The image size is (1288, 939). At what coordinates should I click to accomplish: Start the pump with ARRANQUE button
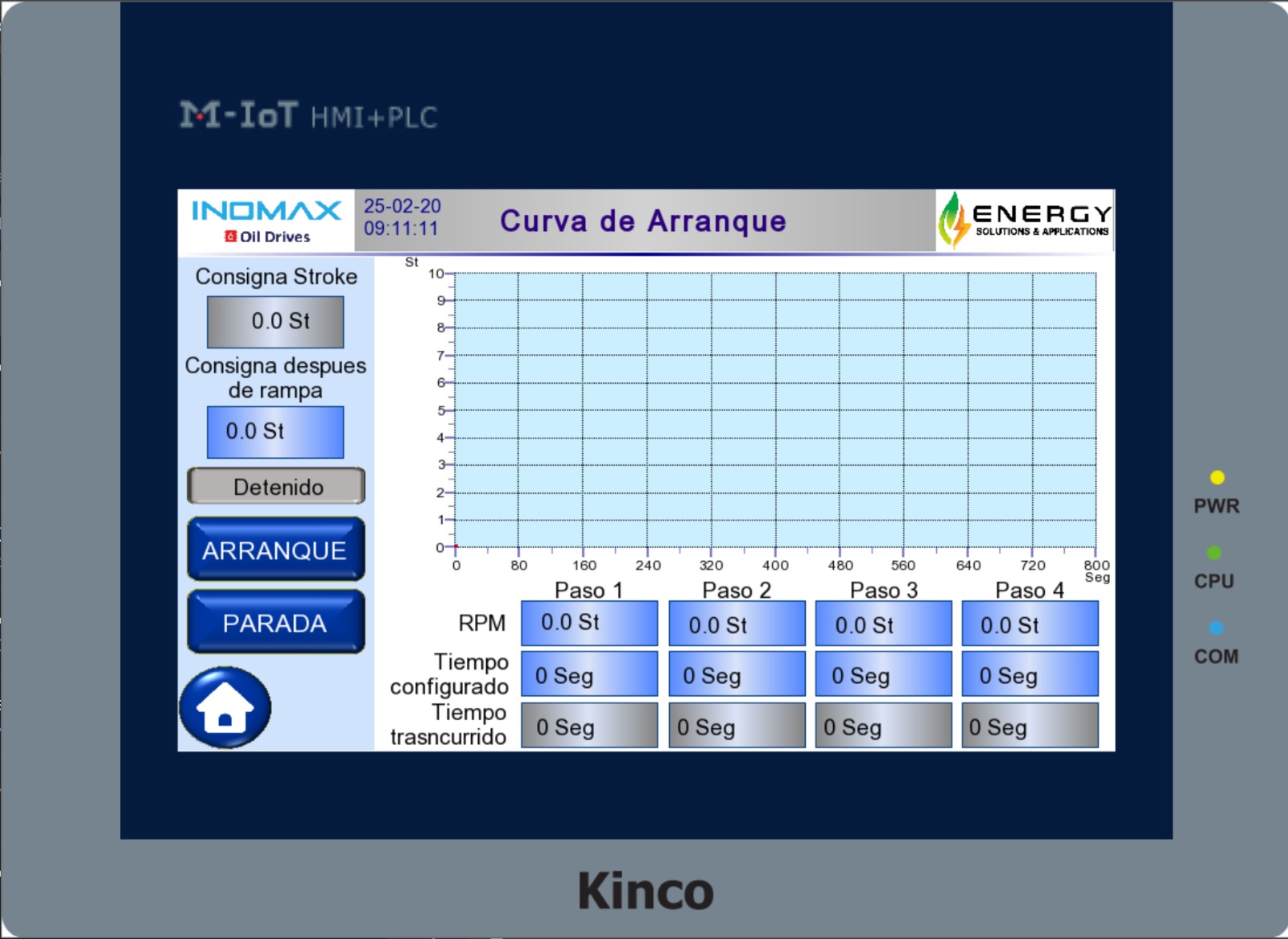point(275,550)
